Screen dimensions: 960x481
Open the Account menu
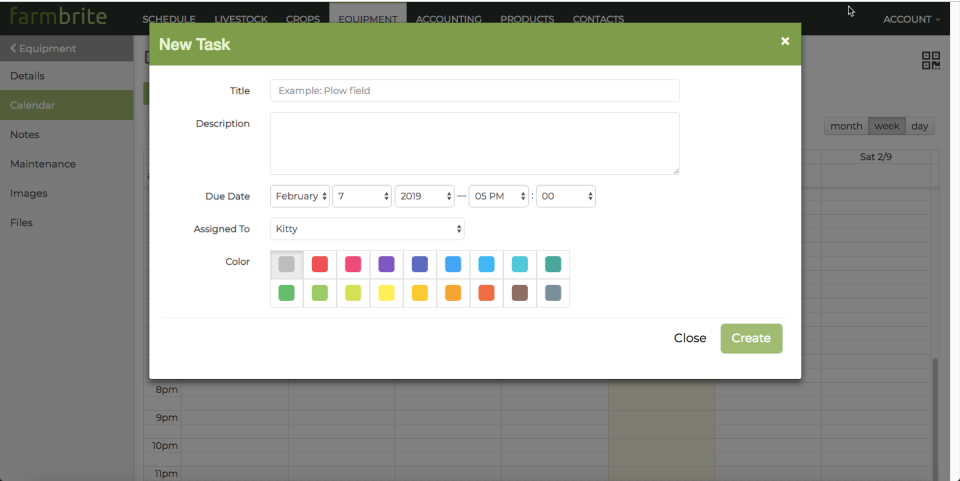911,19
